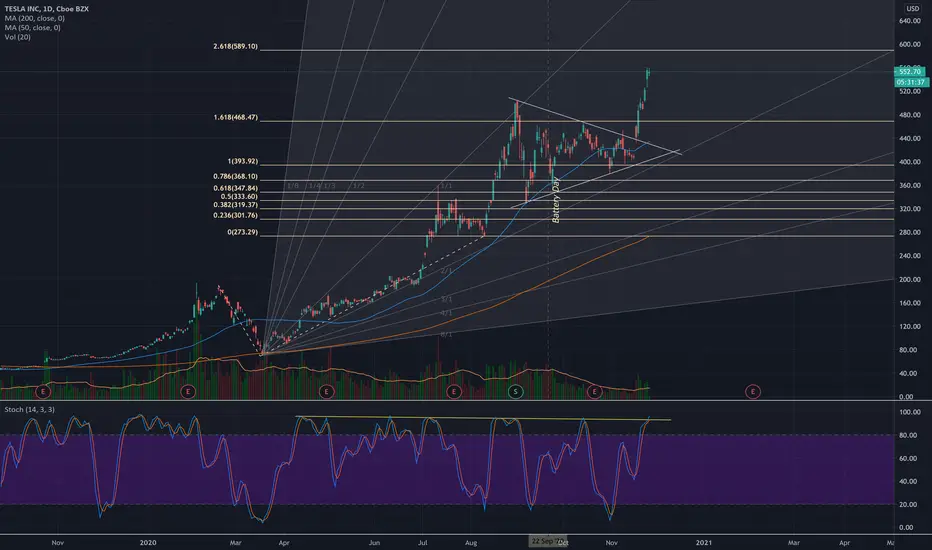Click the 3/1 Gann fan label

pos(446,300)
